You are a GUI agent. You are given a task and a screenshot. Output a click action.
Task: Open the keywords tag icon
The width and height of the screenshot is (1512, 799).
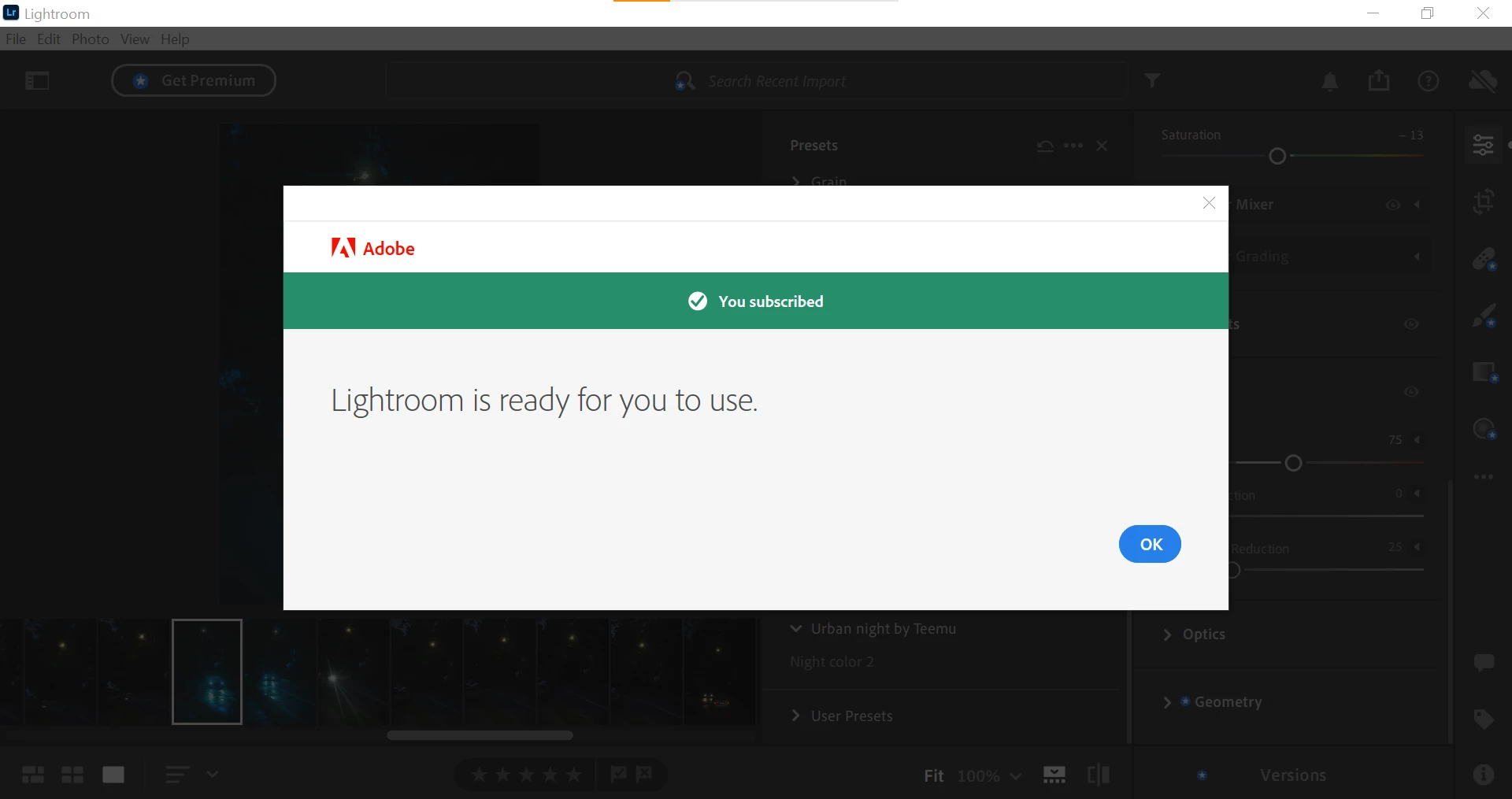click(1484, 719)
